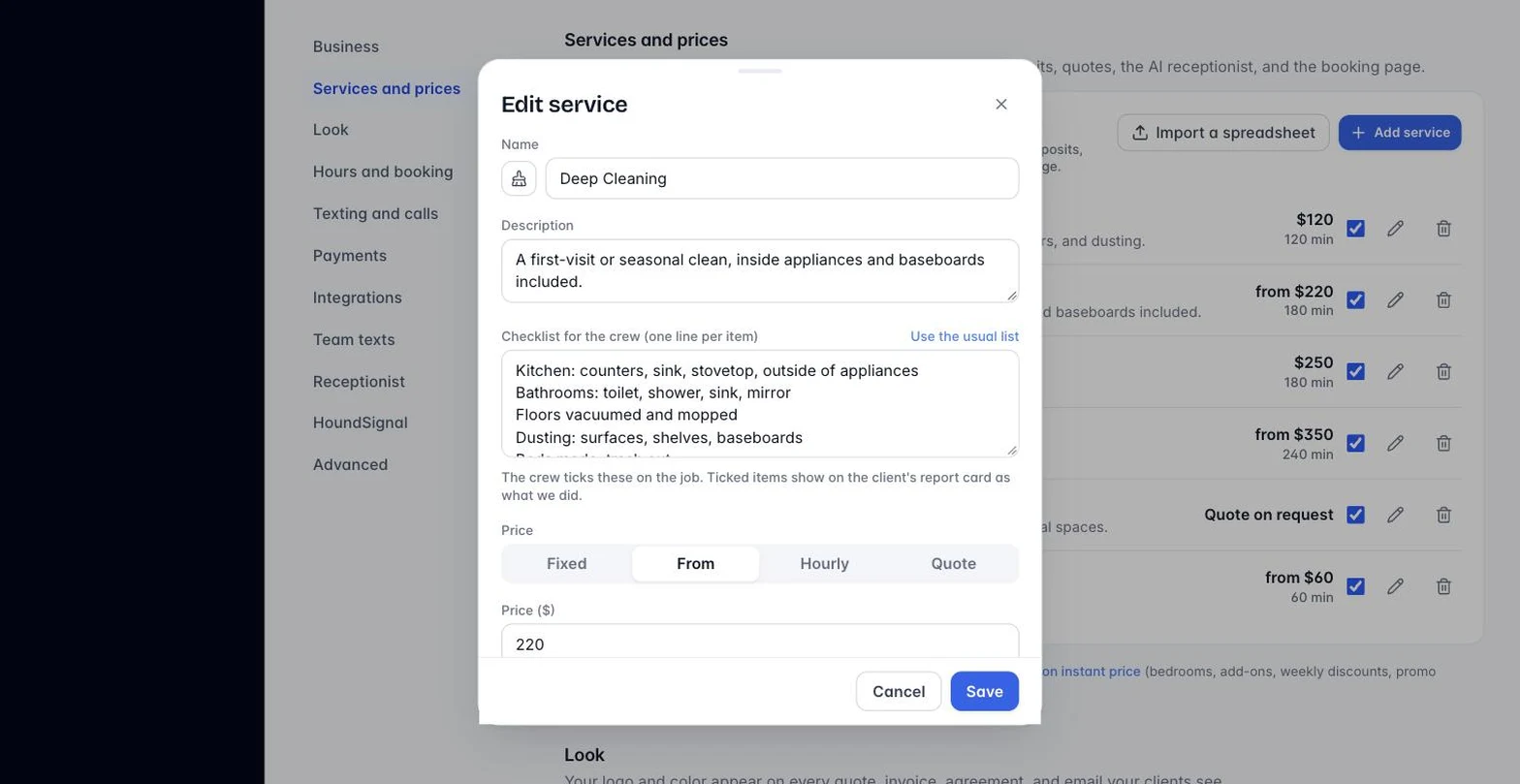Screen dimensions: 1520x784
Task: Click the instant price link
Action: click(1092, 671)
